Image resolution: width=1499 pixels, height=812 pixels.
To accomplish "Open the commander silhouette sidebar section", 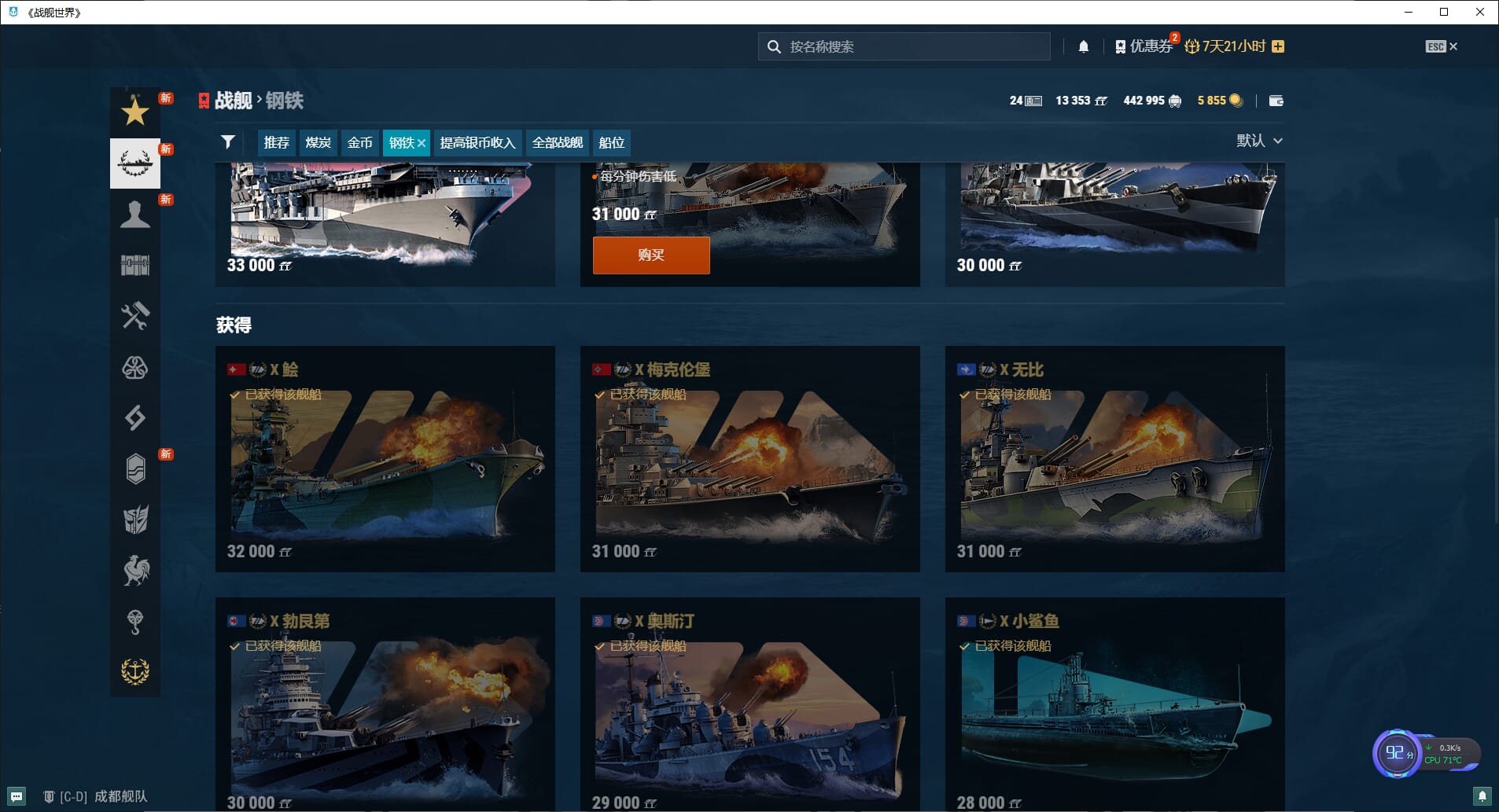I will coord(134,214).
